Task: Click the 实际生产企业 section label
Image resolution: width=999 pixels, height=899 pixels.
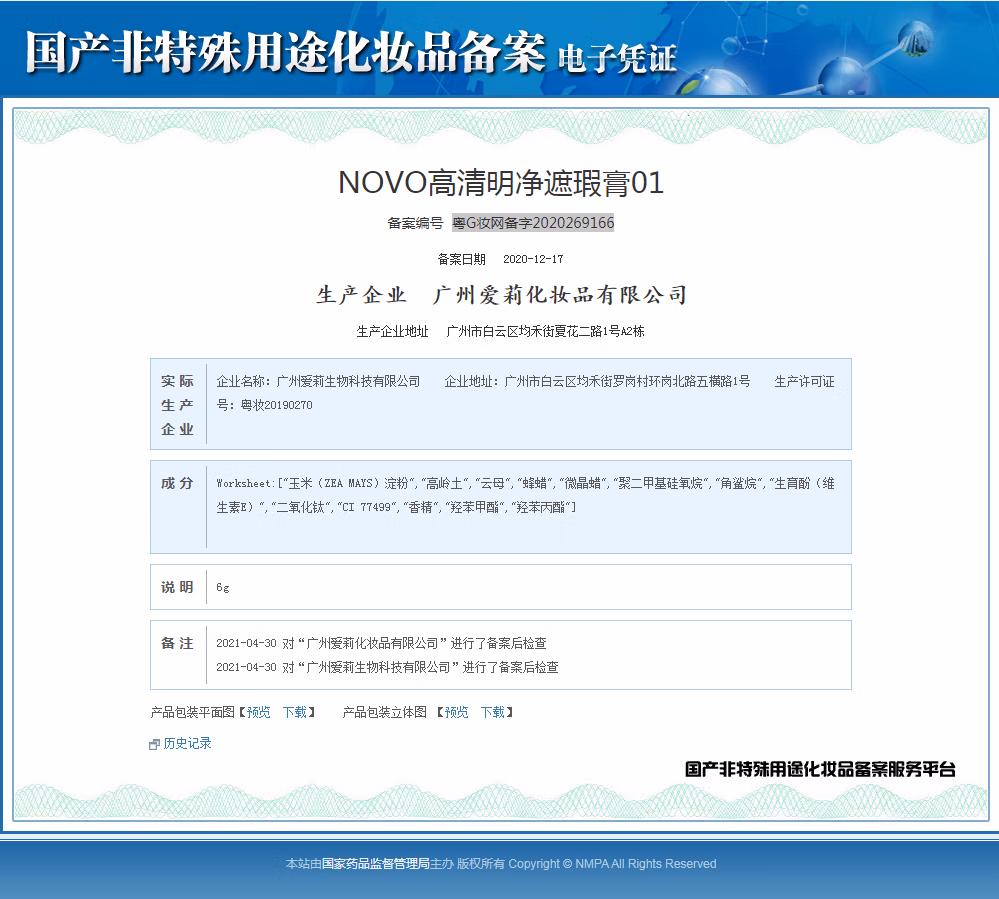Action: pyautogui.click(x=177, y=405)
